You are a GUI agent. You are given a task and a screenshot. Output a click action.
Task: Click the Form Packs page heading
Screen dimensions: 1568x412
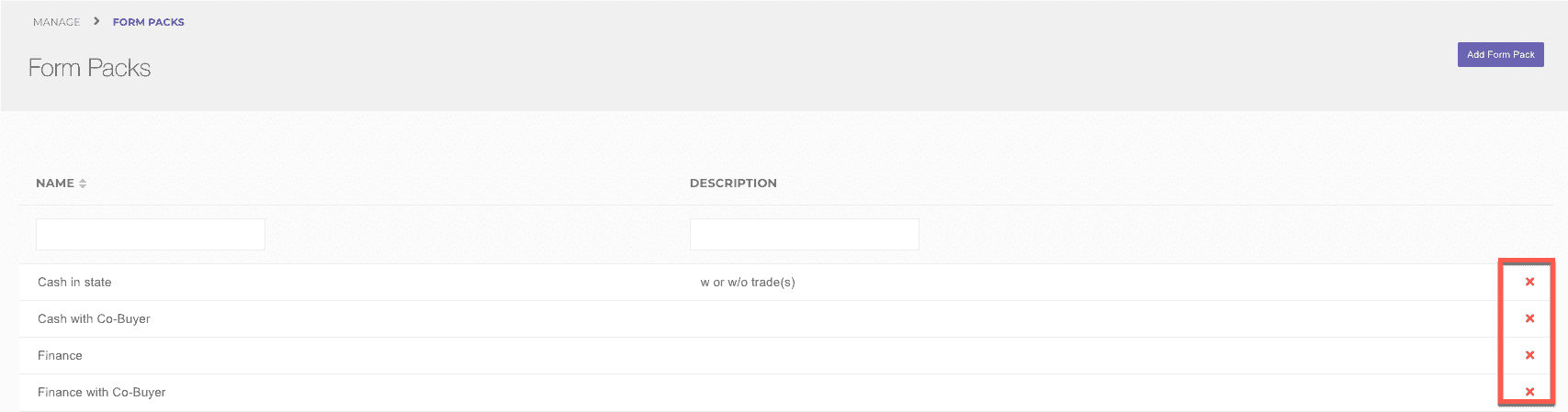[89, 68]
